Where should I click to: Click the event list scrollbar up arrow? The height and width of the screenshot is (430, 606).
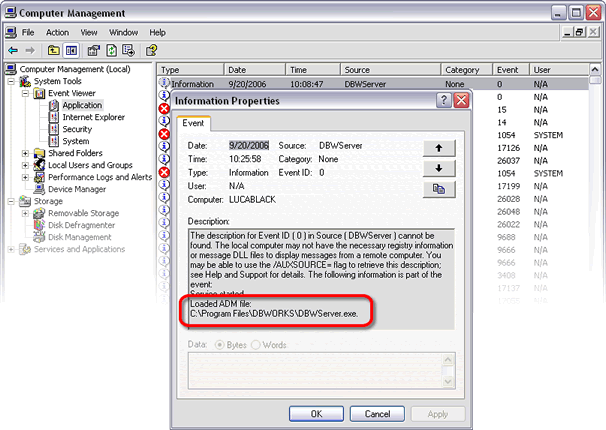tap(595, 70)
